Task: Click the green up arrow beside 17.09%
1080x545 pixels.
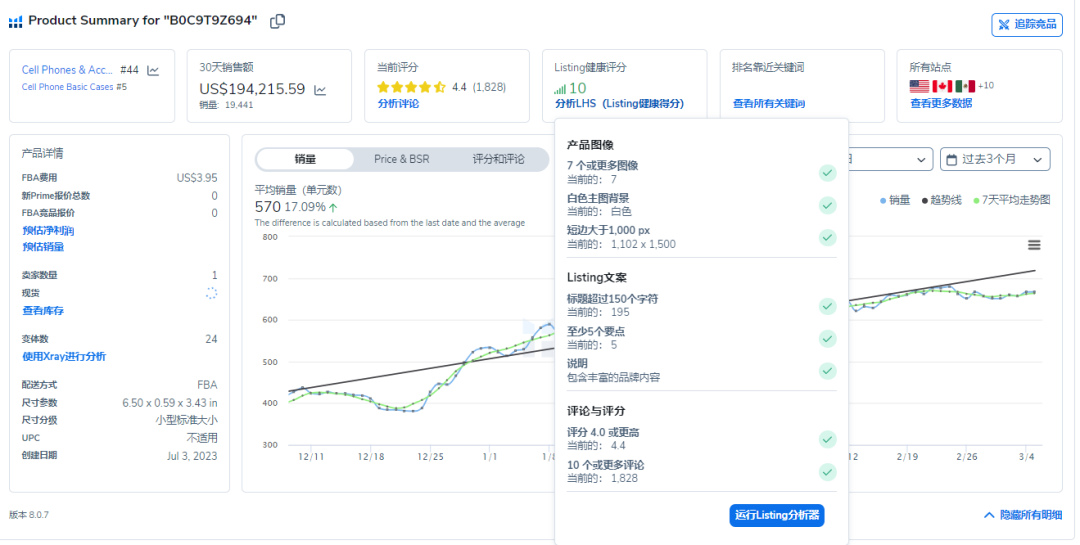Action: (333, 207)
